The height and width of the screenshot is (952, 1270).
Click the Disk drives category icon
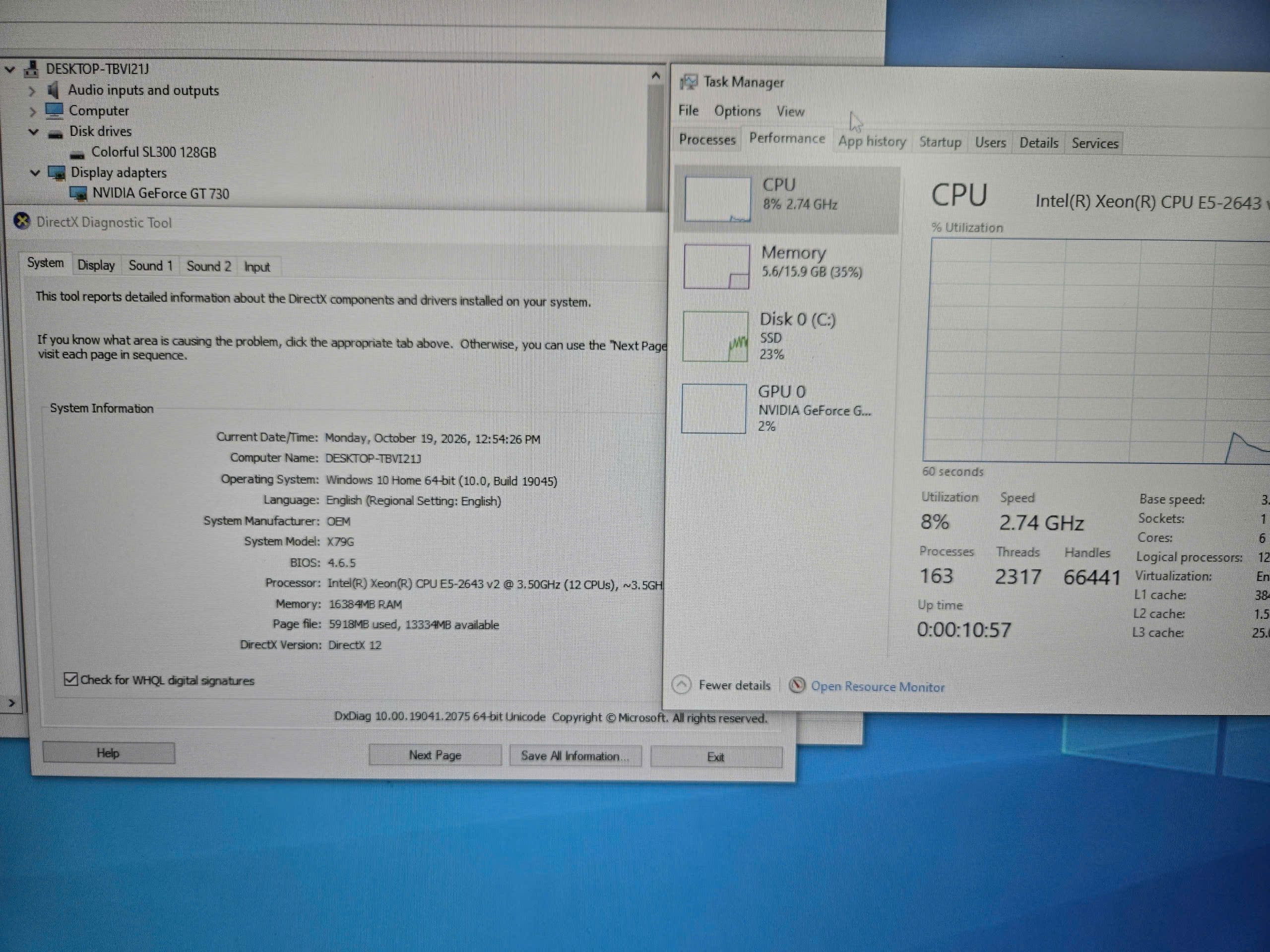pos(55,133)
